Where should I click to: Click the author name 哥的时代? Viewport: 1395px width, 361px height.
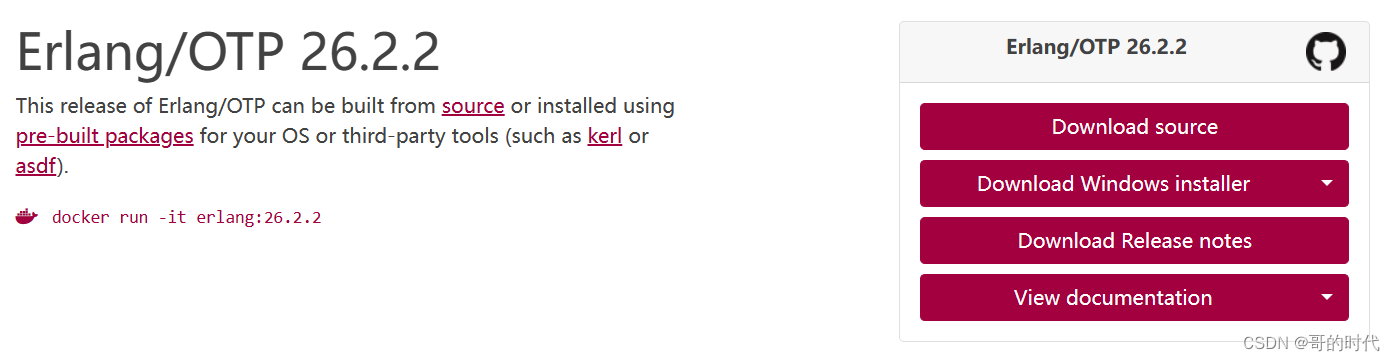coord(1344,343)
